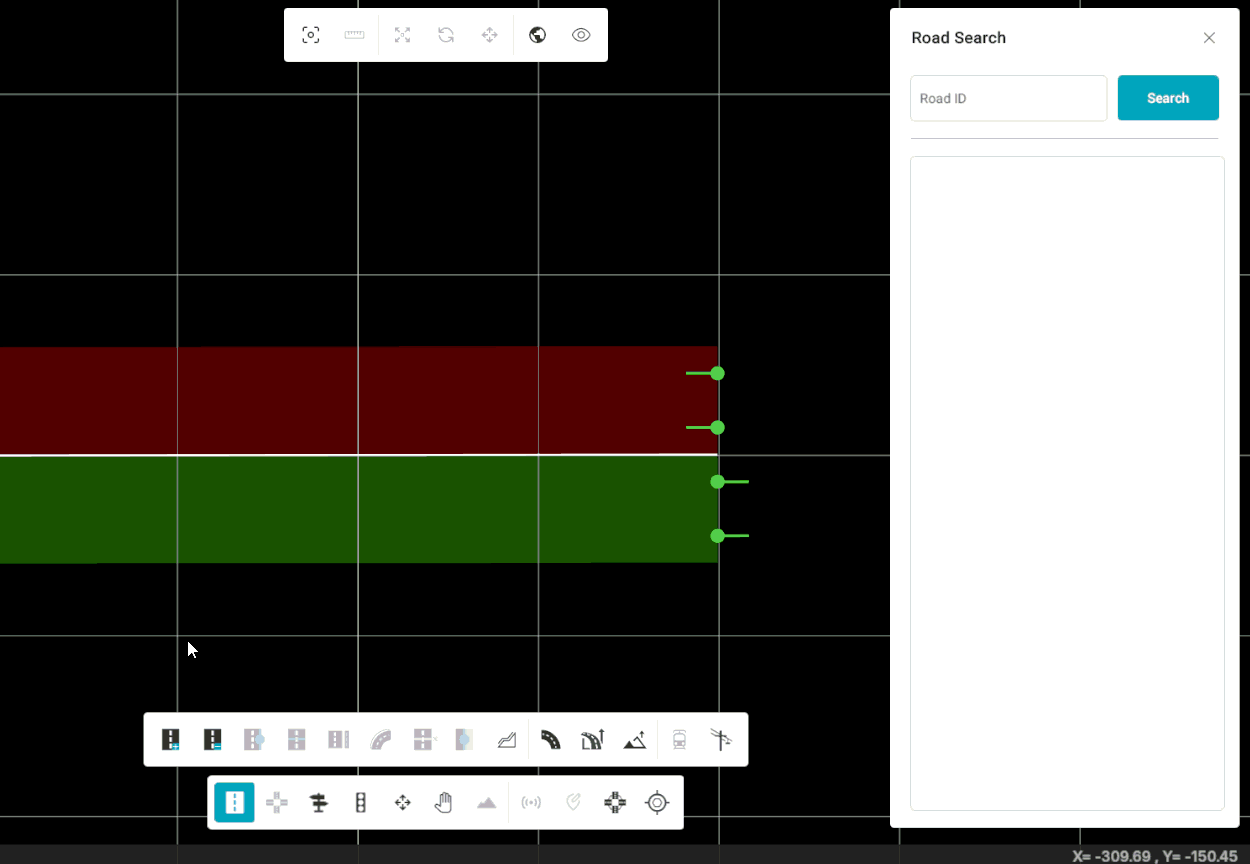Click the four-arrow move tool in bottom toolbar

point(402,802)
